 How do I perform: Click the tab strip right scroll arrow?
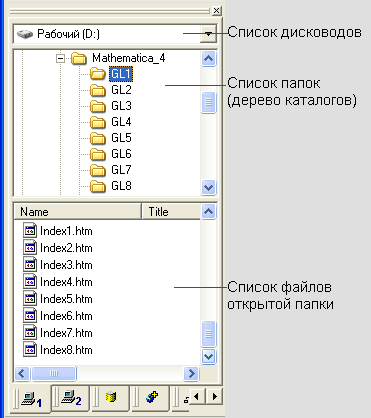tap(215, 396)
